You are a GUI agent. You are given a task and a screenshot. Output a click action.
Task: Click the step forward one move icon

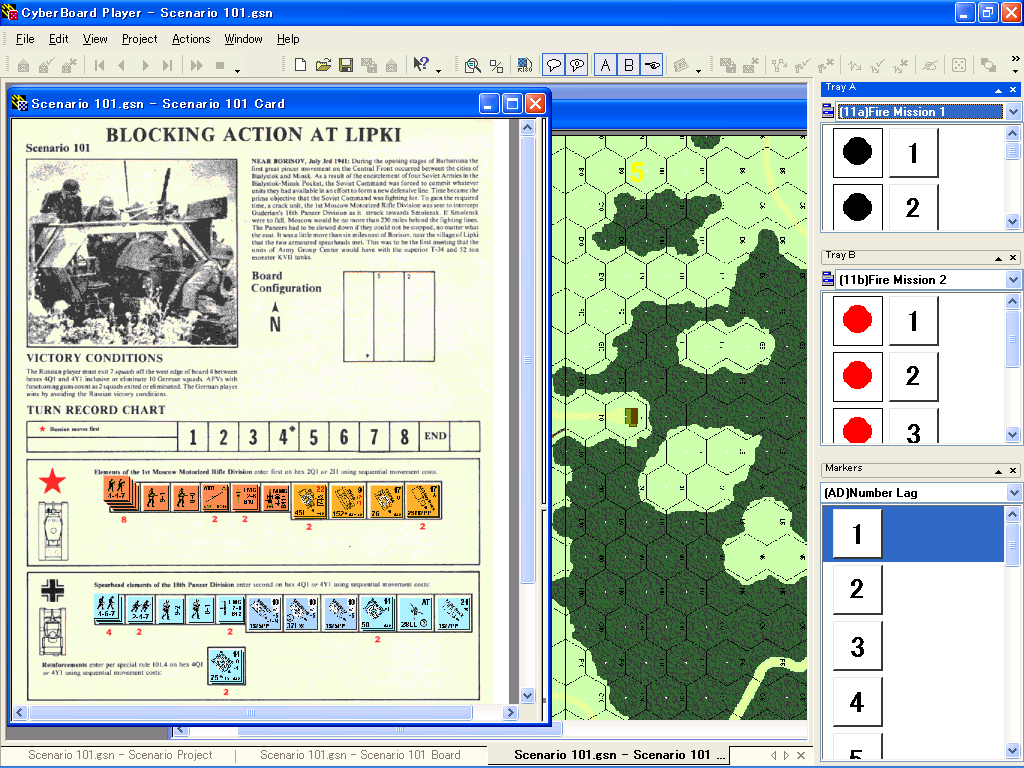click(145, 65)
